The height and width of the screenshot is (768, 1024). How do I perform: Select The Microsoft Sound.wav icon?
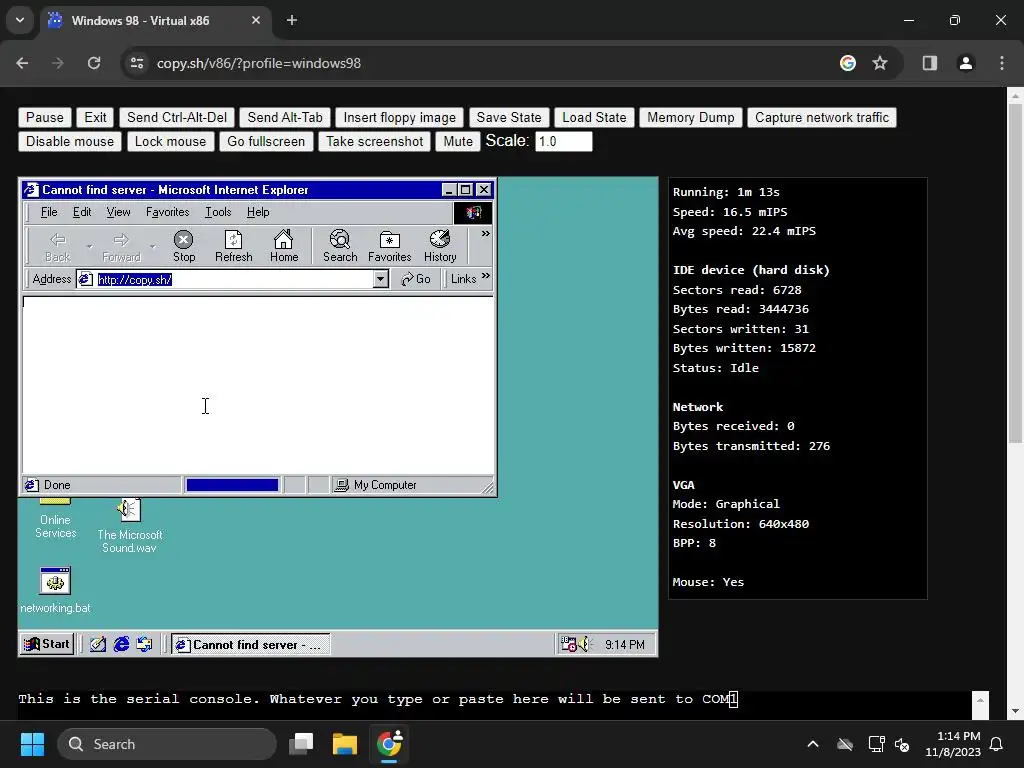click(129, 525)
